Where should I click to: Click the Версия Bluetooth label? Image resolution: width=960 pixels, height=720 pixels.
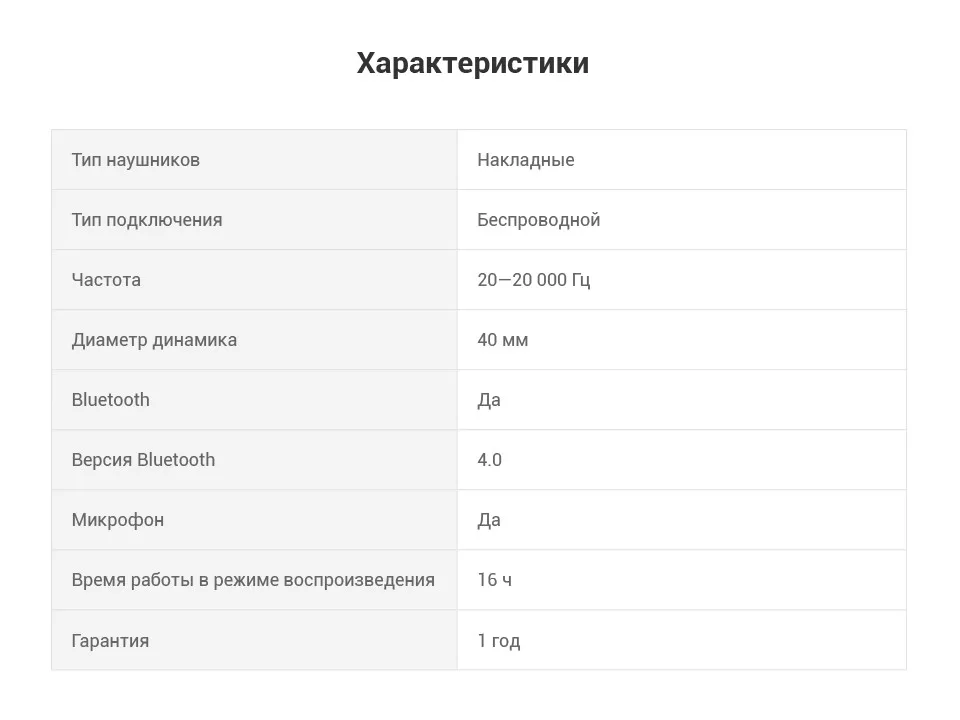[143, 460]
